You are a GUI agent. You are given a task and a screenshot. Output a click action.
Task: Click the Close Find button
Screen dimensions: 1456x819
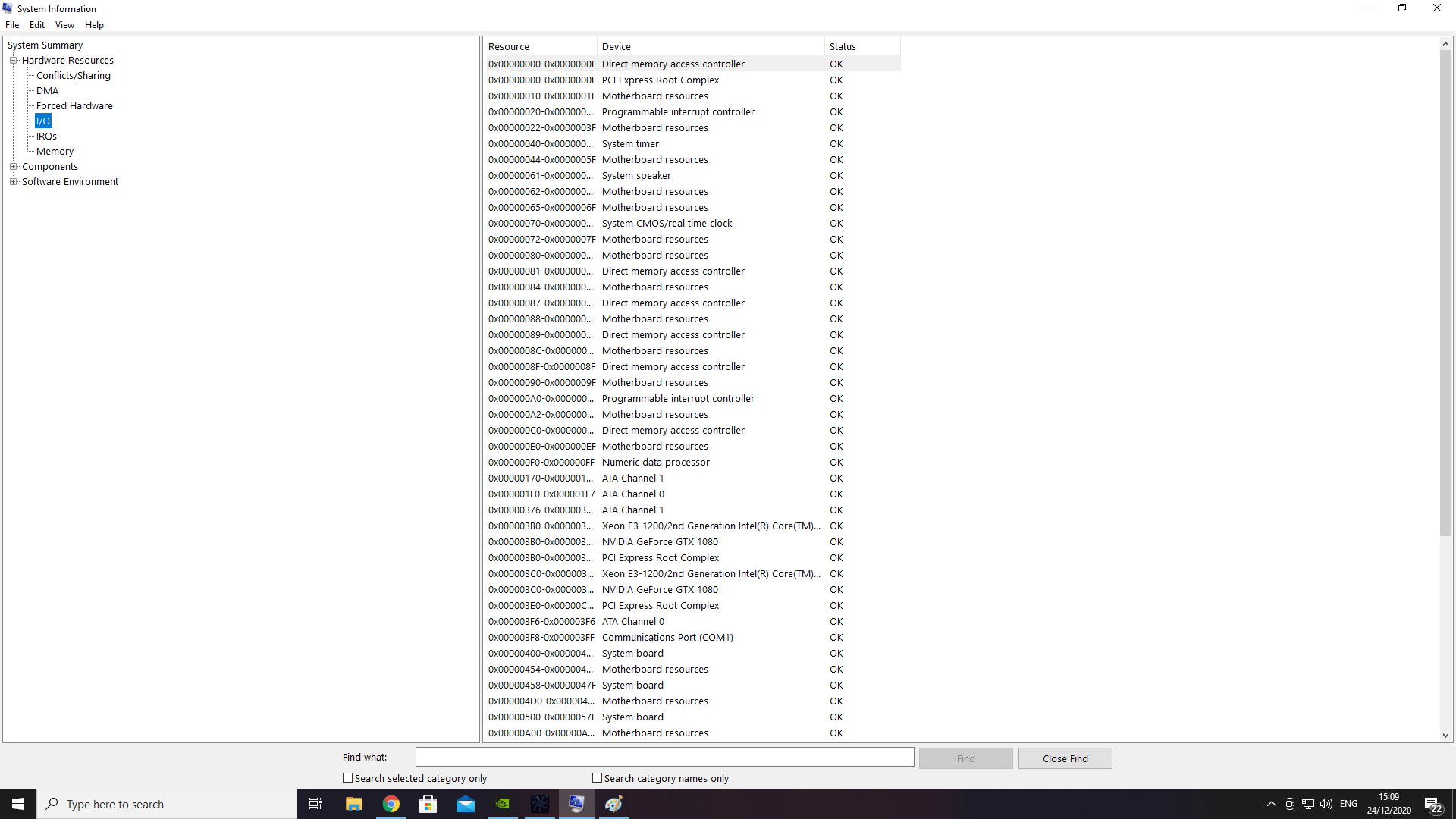point(1065,758)
